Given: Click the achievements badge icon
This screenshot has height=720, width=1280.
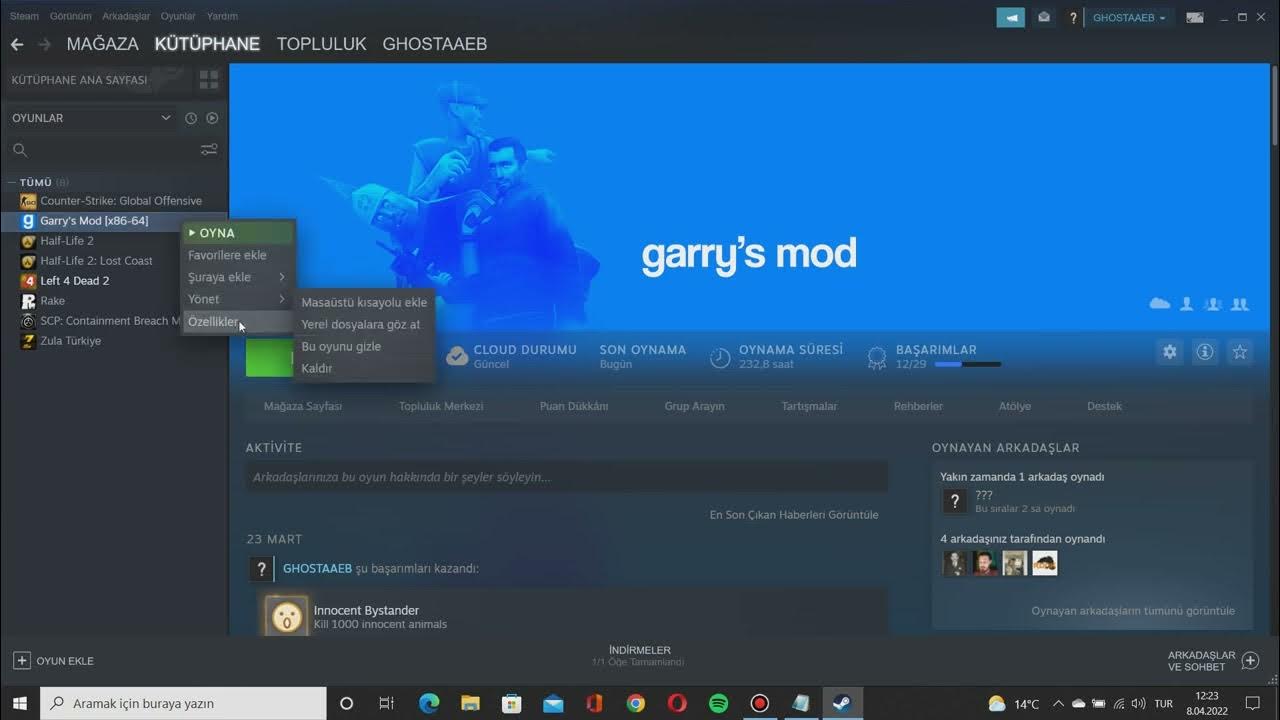Looking at the screenshot, I should click(x=877, y=357).
